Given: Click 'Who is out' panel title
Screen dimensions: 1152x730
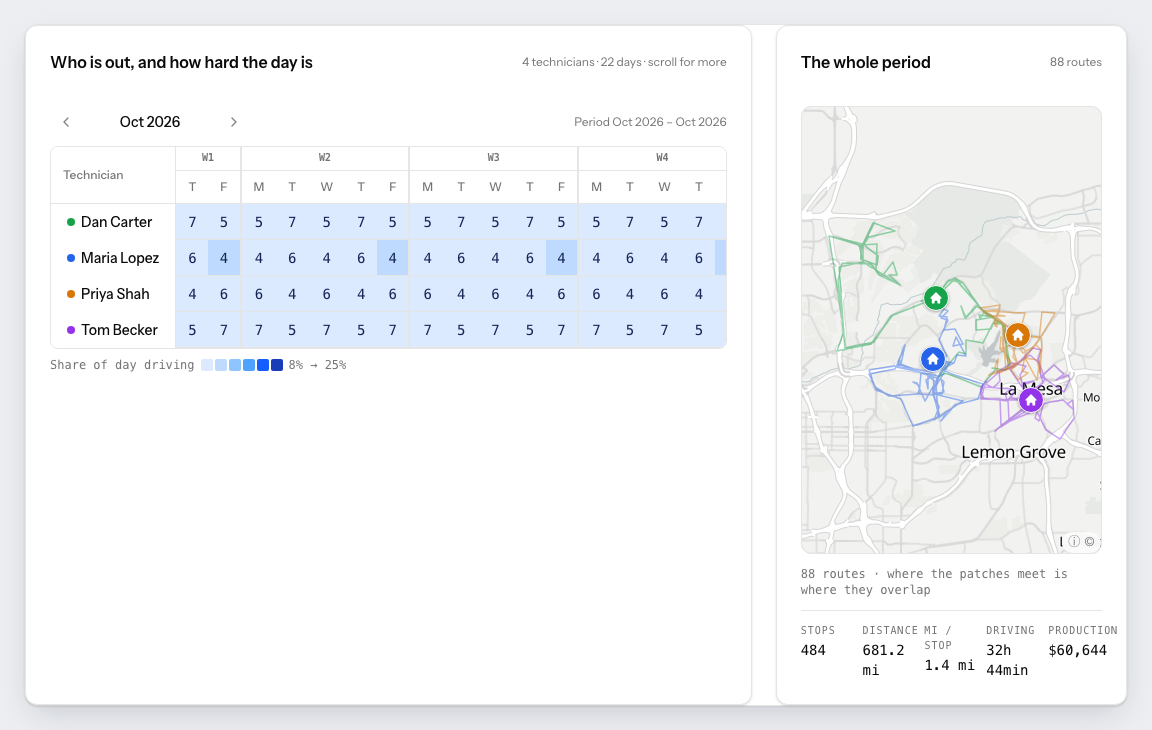Looking at the screenshot, I should coord(181,62).
